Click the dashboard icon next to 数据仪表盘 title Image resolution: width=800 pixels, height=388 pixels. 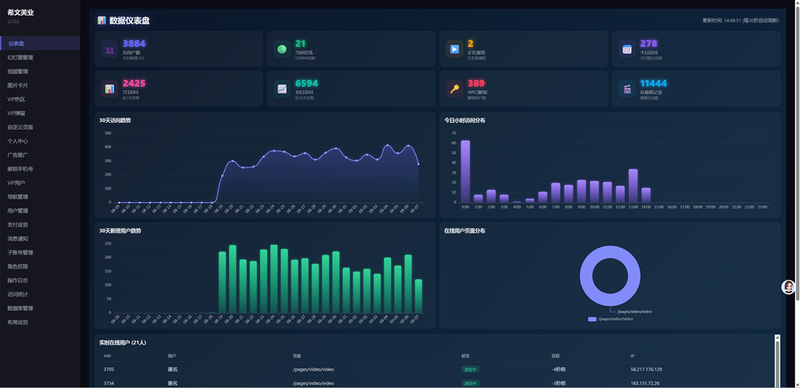(102, 21)
